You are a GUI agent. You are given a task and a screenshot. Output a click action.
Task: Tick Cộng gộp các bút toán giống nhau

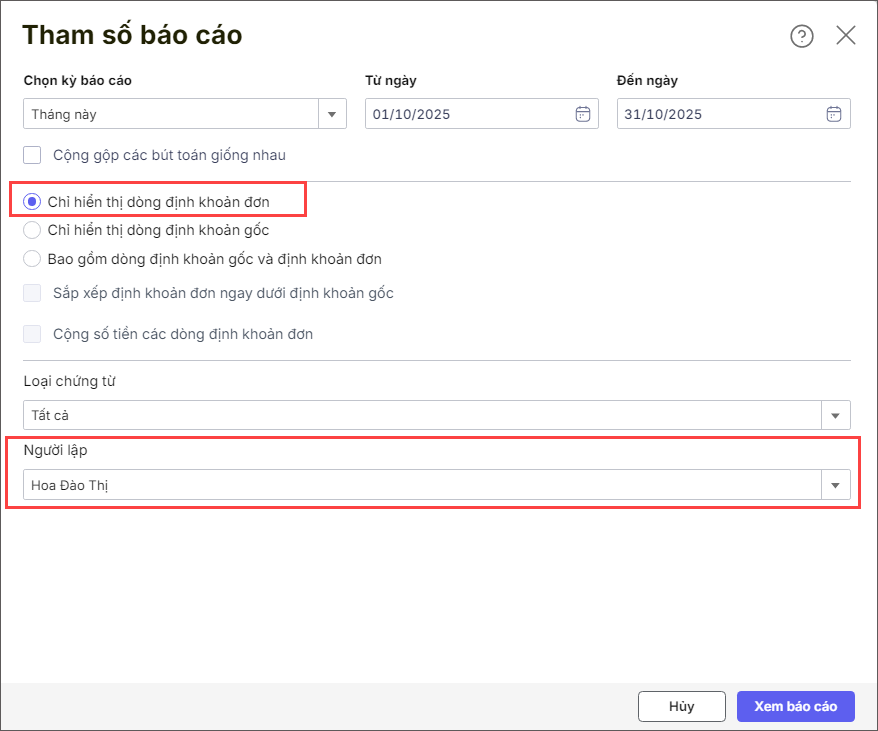(33, 155)
